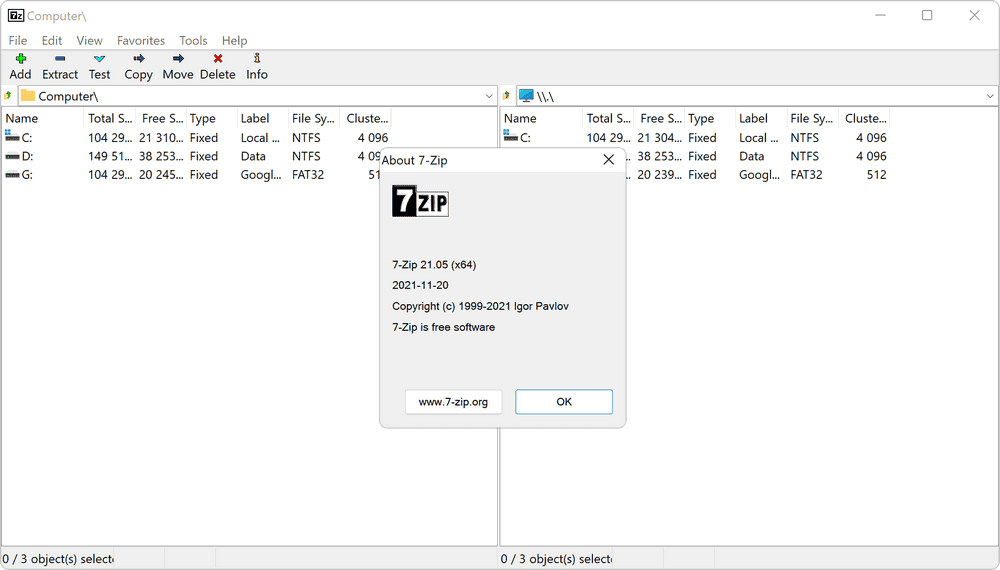
Task: Click the 7-ZIP logo in About dialog
Action: tap(420, 201)
